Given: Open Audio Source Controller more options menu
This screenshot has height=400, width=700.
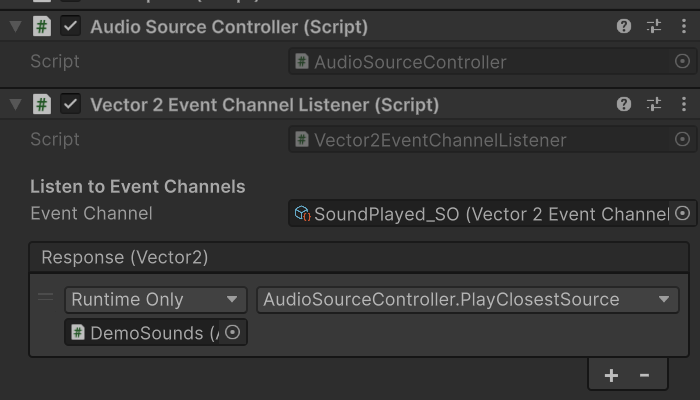Looking at the screenshot, I should point(684,27).
